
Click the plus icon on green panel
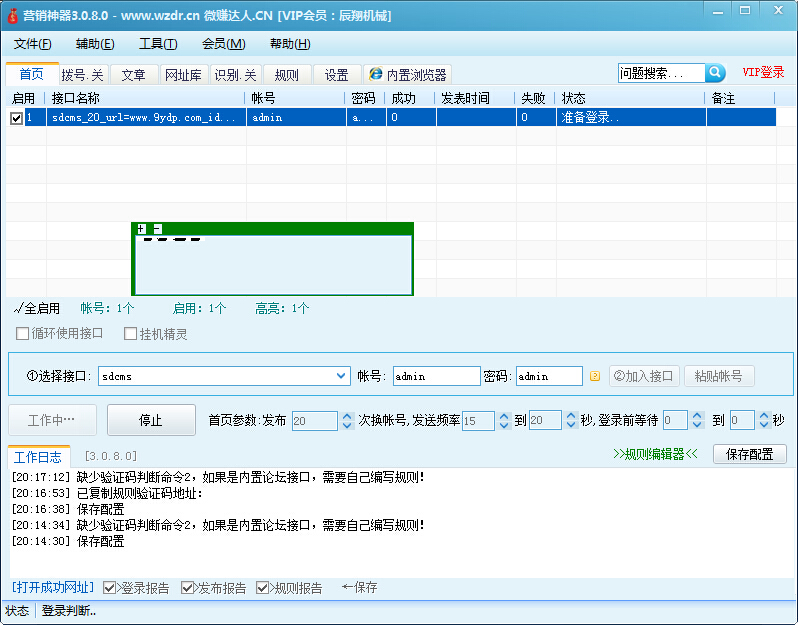(141, 229)
